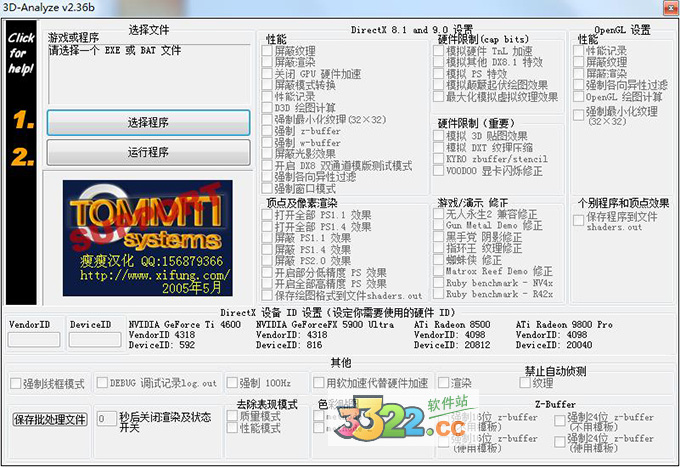Enable 模拟颠簸起伏绘图效果

click(x=438, y=85)
